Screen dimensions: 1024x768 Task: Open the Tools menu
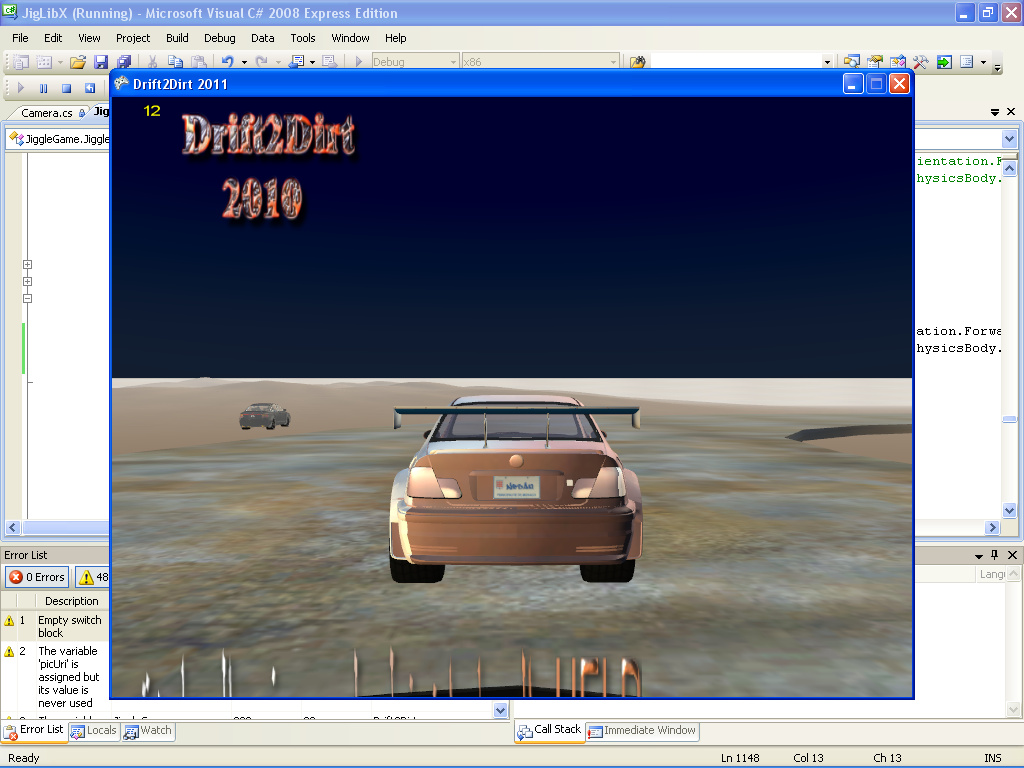303,38
